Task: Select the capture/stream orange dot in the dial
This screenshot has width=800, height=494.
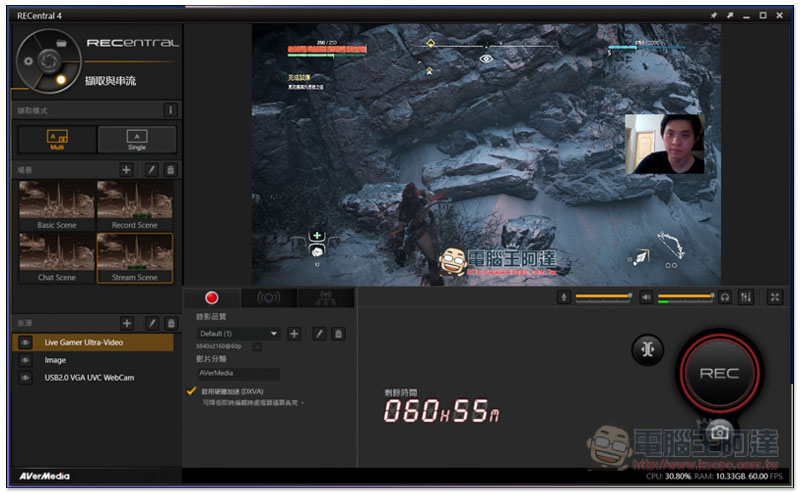Action: click(61, 80)
